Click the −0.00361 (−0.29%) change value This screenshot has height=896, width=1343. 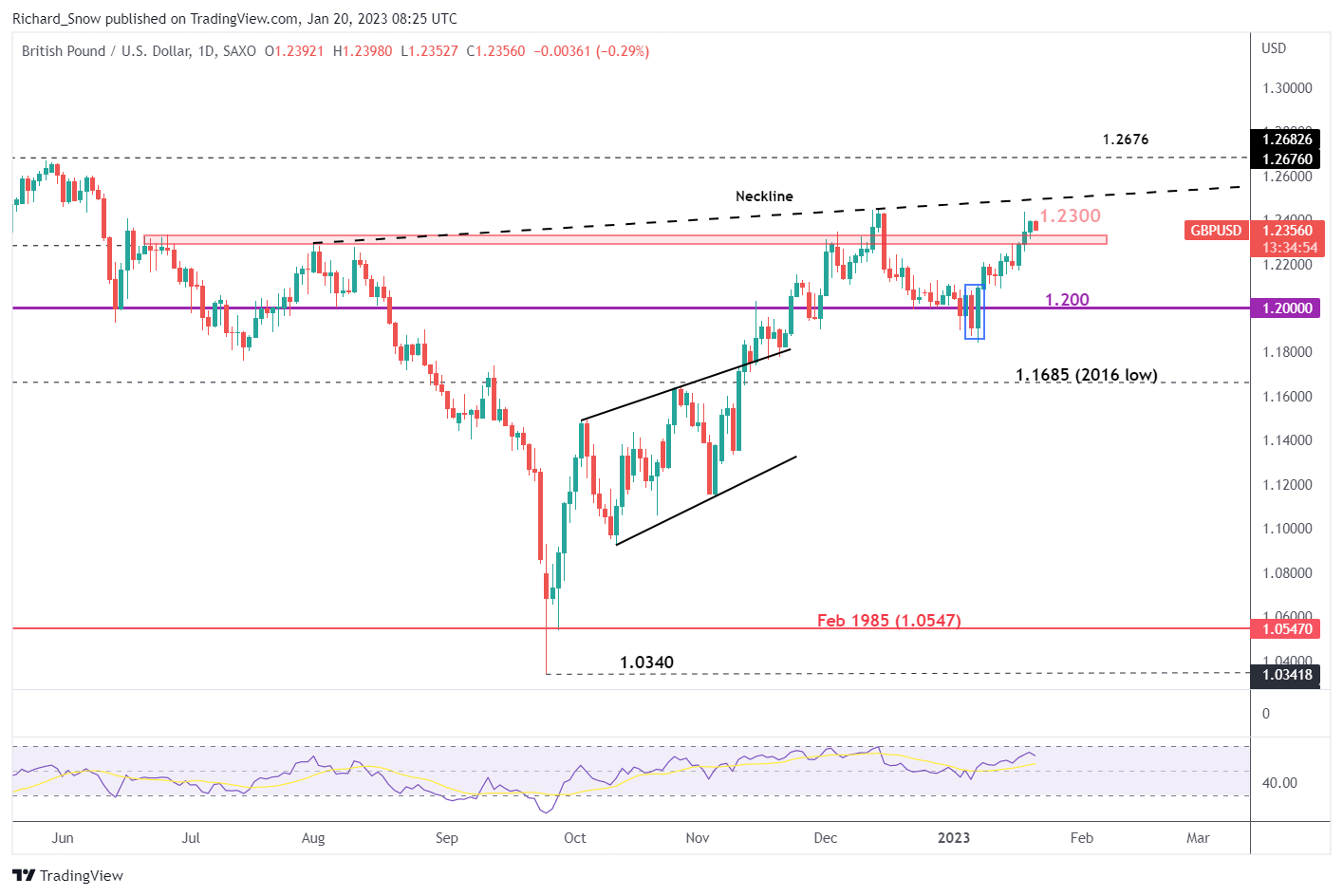click(x=591, y=51)
